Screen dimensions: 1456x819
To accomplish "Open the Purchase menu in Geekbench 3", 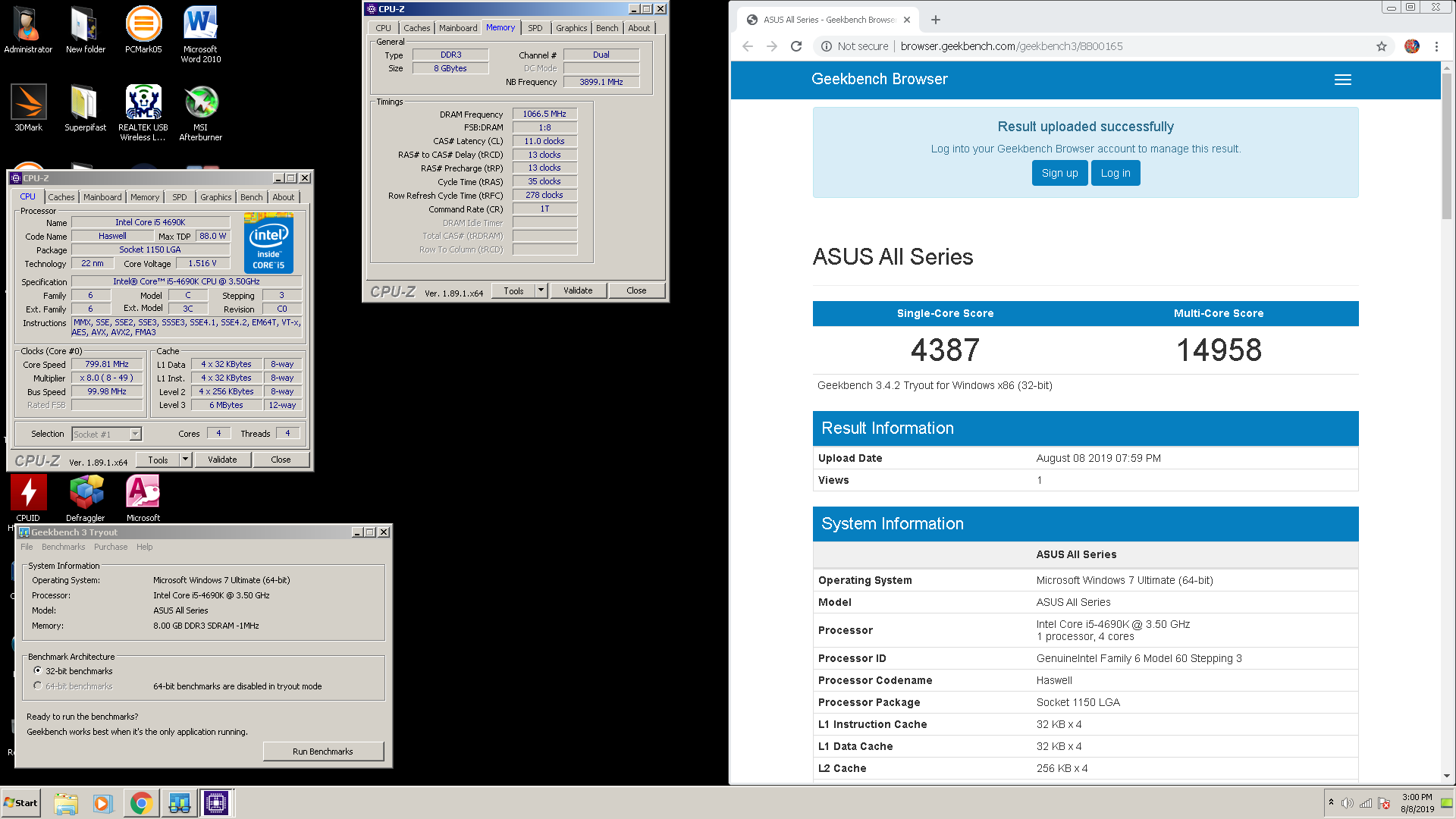I will pyautogui.click(x=111, y=547).
